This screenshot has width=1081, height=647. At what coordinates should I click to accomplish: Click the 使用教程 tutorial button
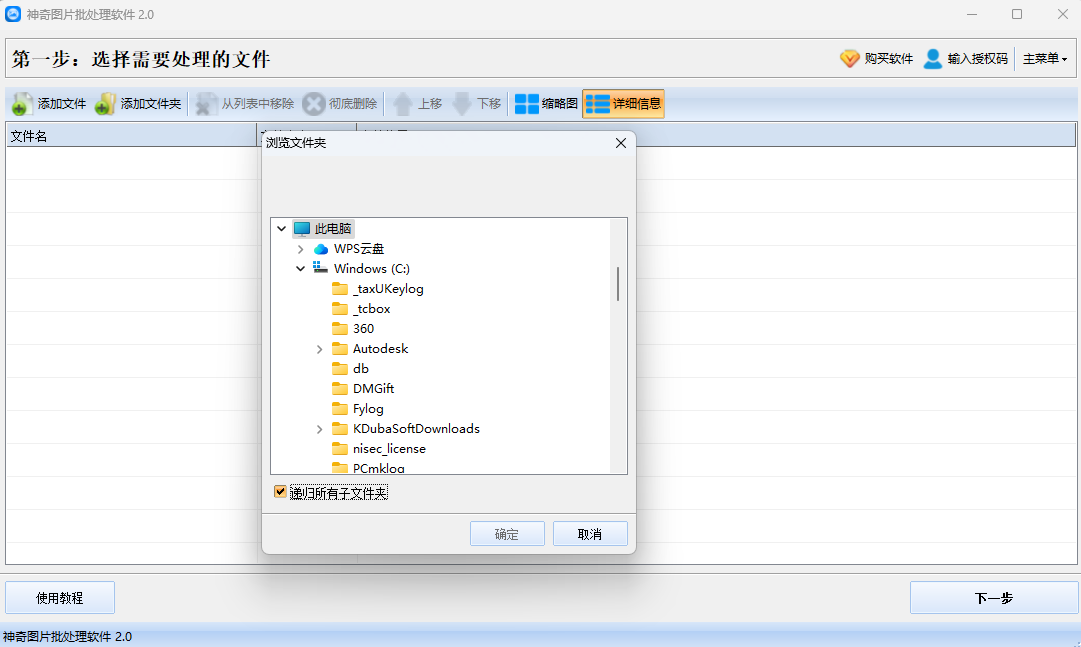click(x=60, y=598)
